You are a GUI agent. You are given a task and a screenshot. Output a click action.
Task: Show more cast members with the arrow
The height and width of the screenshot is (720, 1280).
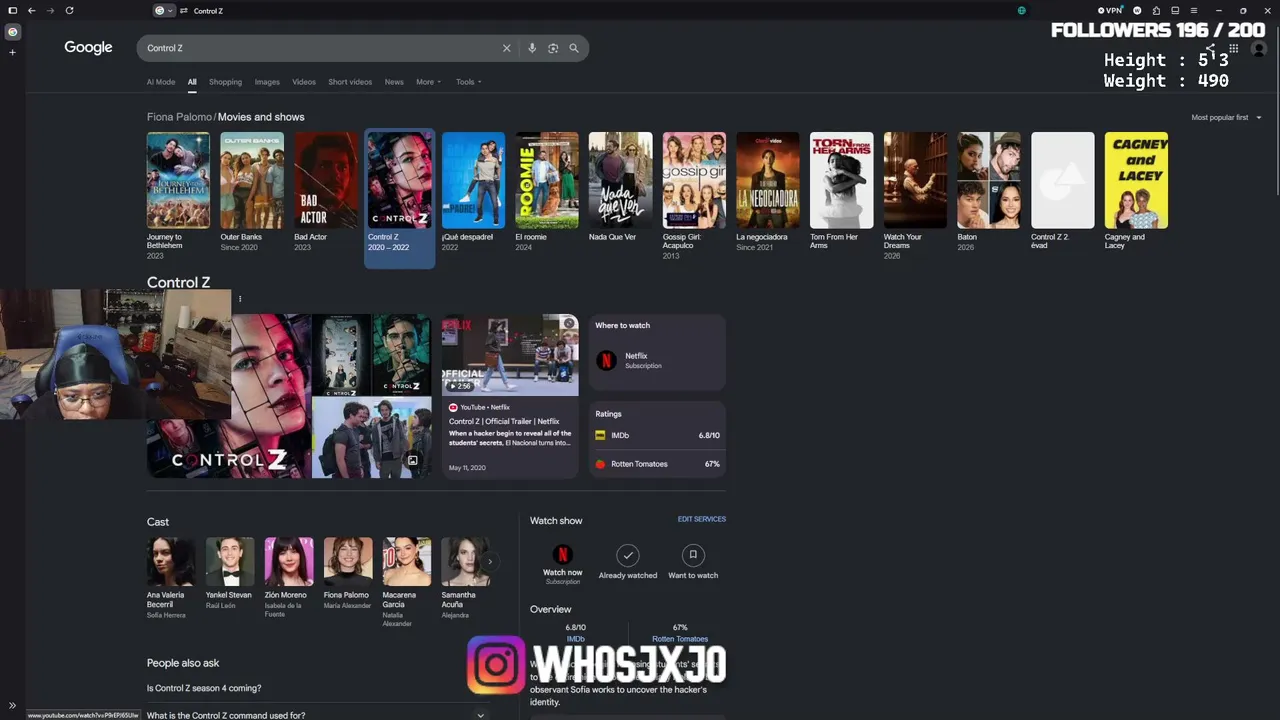(x=489, y=562)
